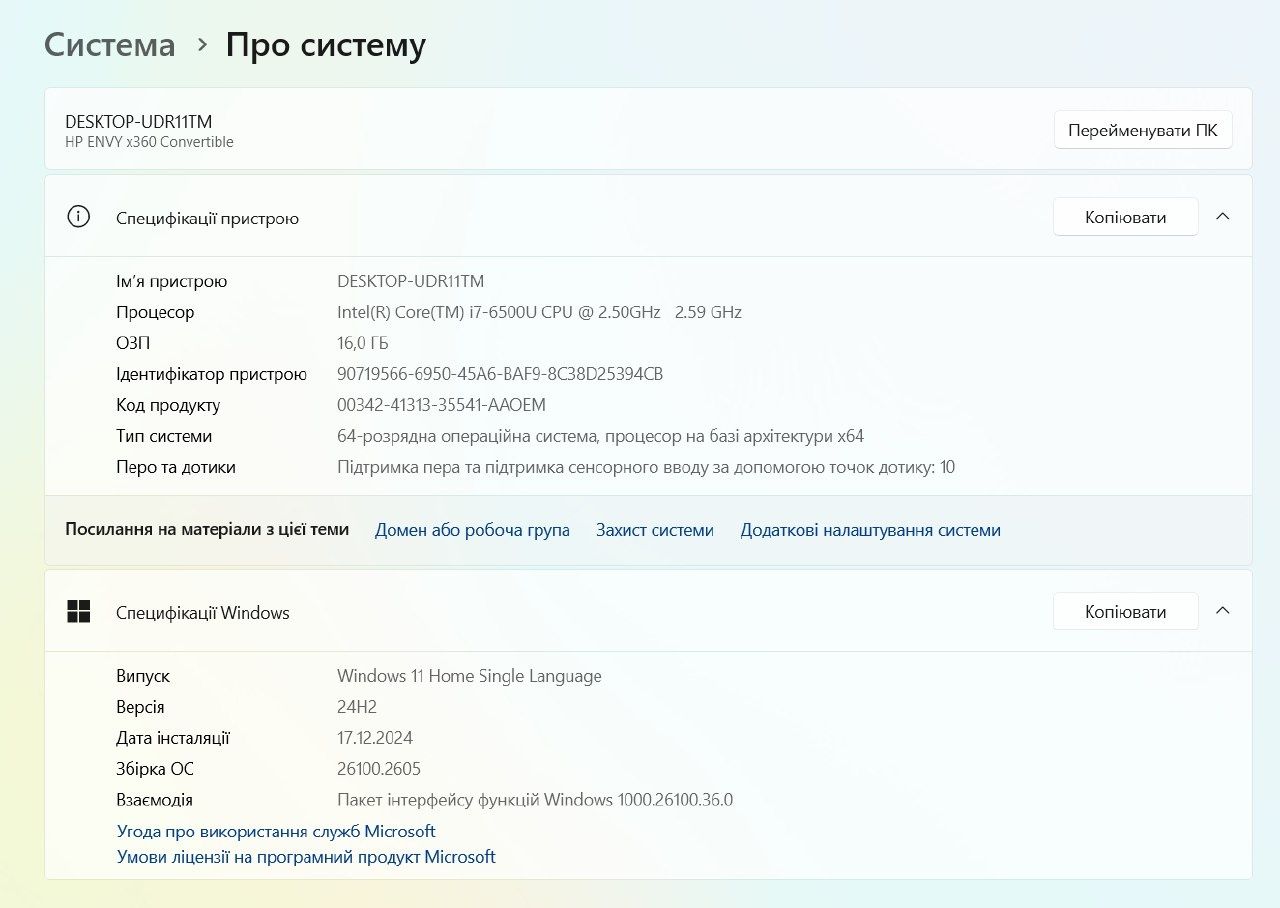
Task: Open Домен або робоча група link
Action: 472,530
